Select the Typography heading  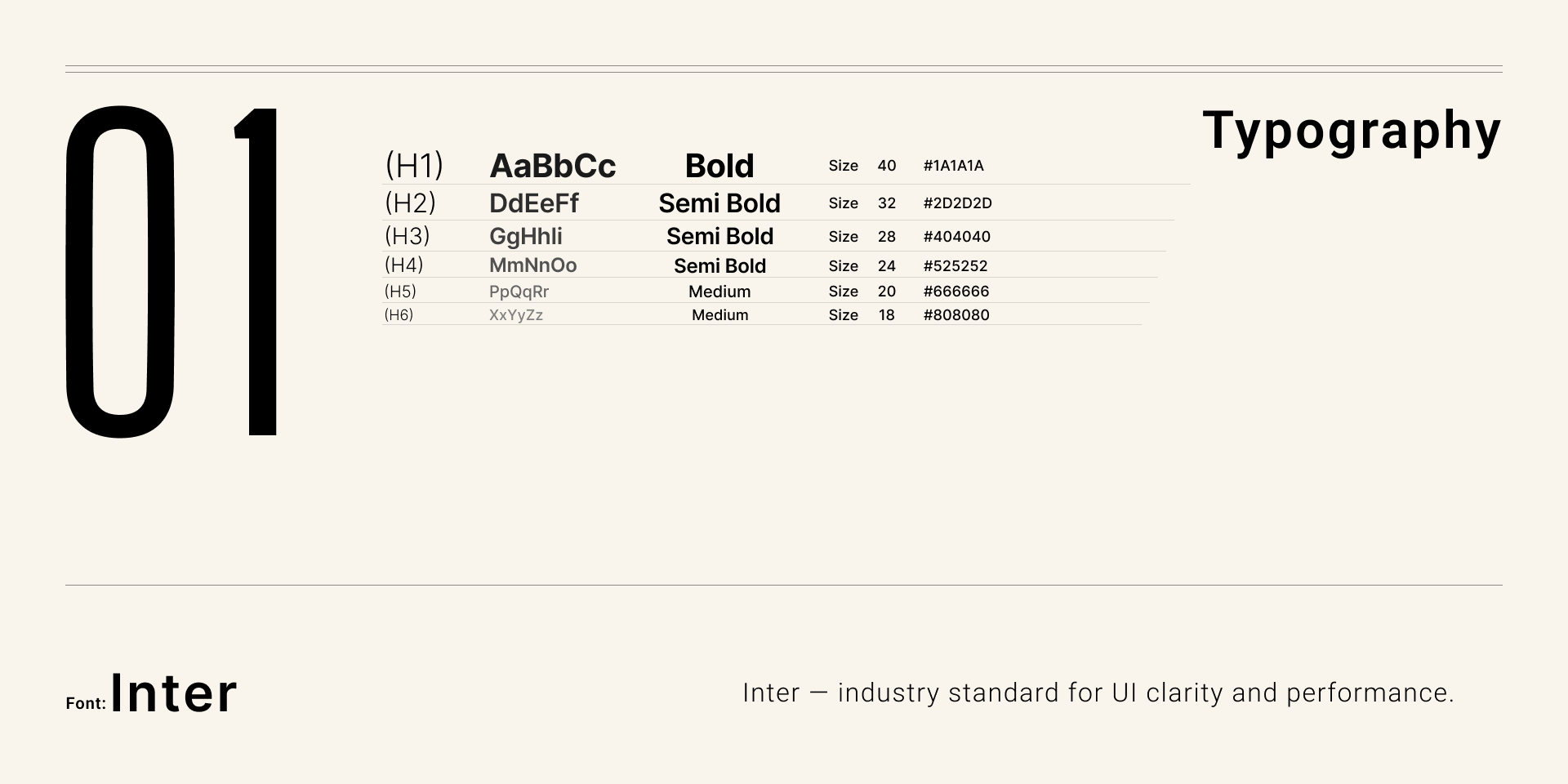click(1352, 131)
